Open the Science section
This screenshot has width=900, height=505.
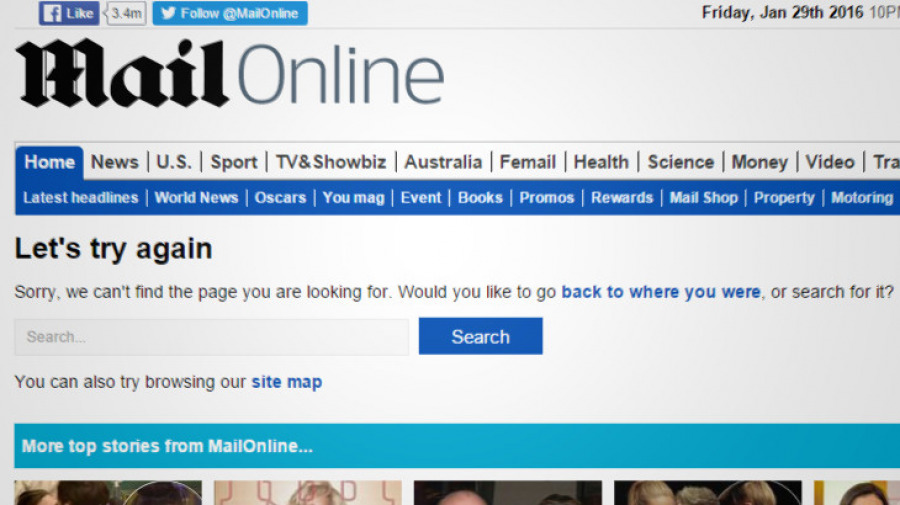point(681,162)
